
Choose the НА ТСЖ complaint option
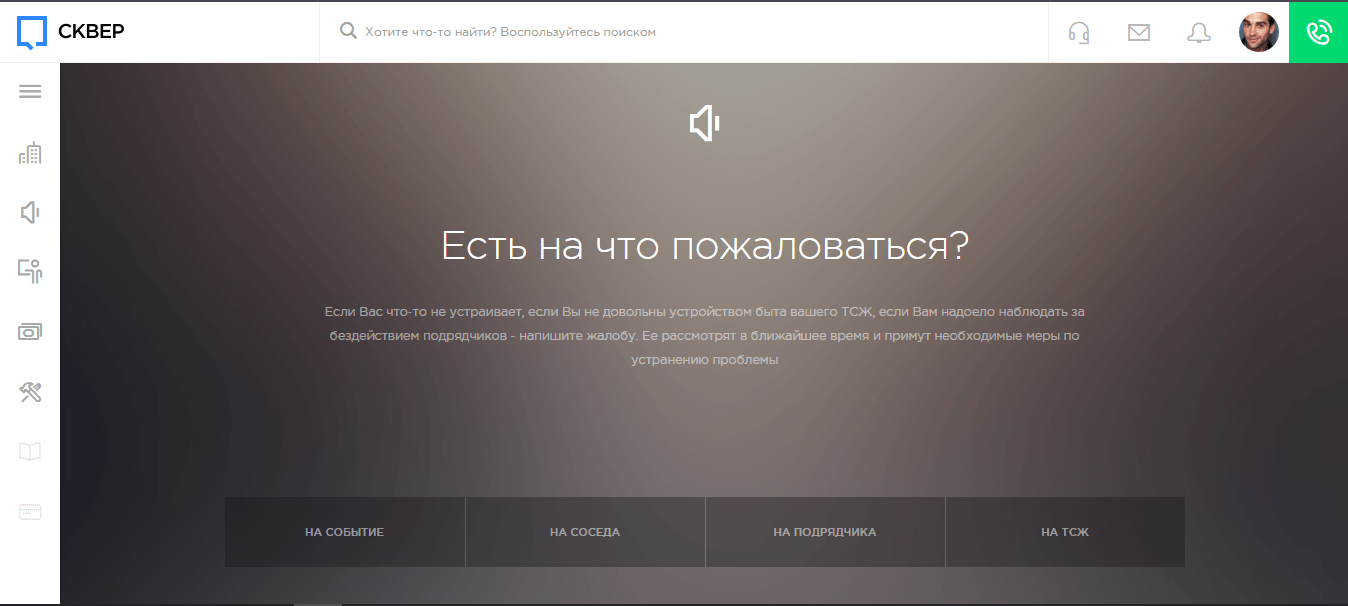pyautogui.click(x=1065, y=532)
